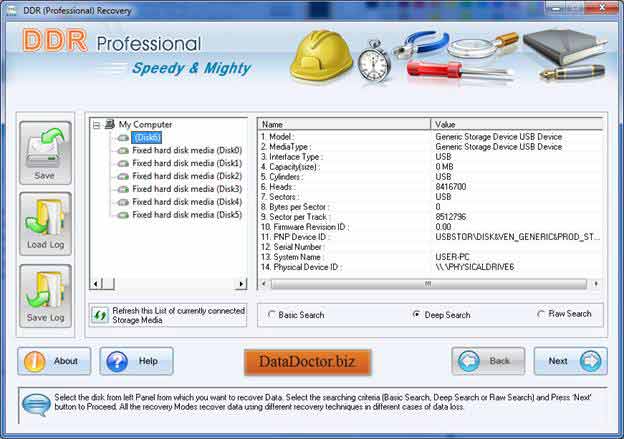Click the drive icon beside Disk0
The width and height of the screenshot is (624, 439).
[x=123, y=150]
